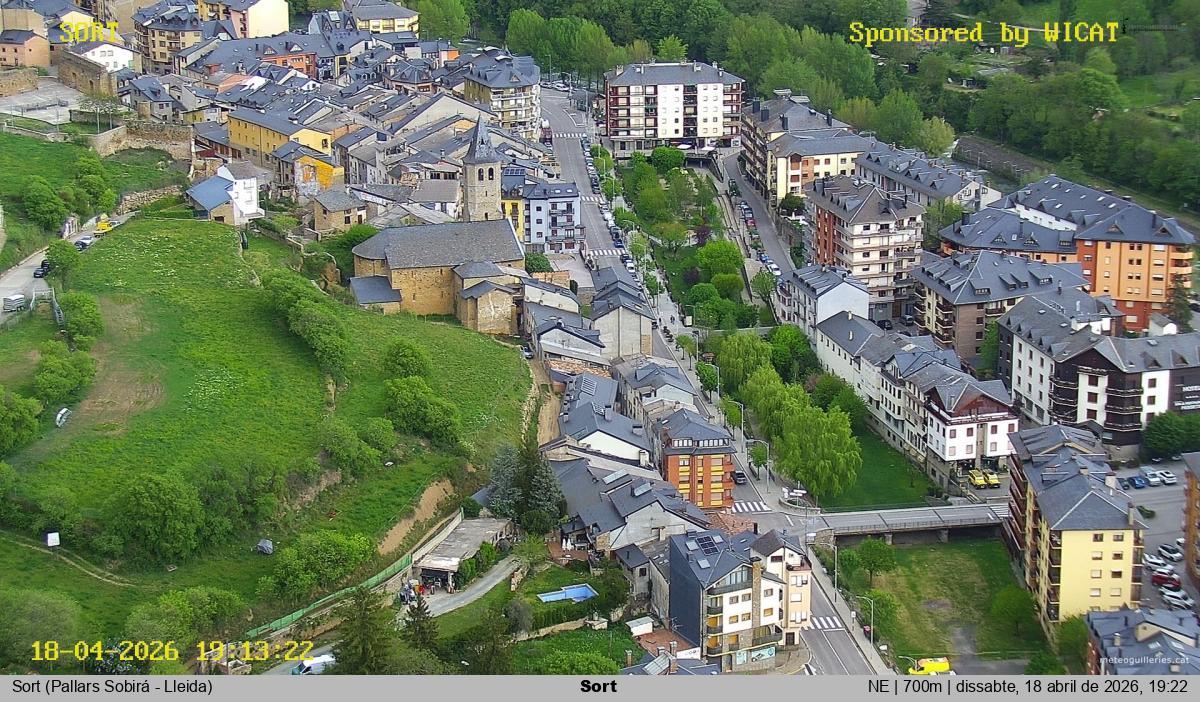1200x702 pixels.
Task: Click the large weeping willow near the bridge
Action: (818, 450)
